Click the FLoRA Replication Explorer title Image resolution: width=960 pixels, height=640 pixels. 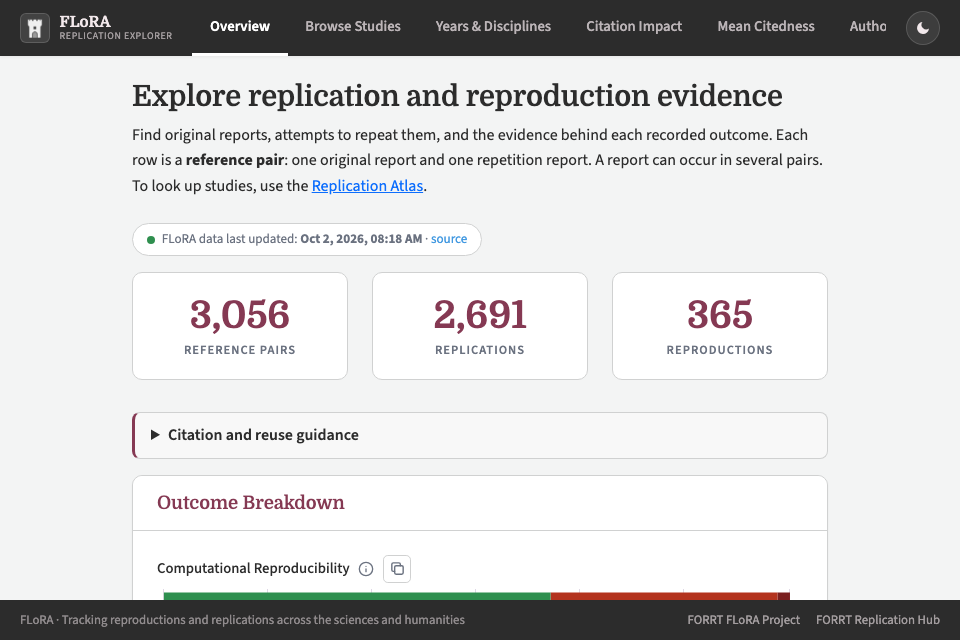pos(116,28)
